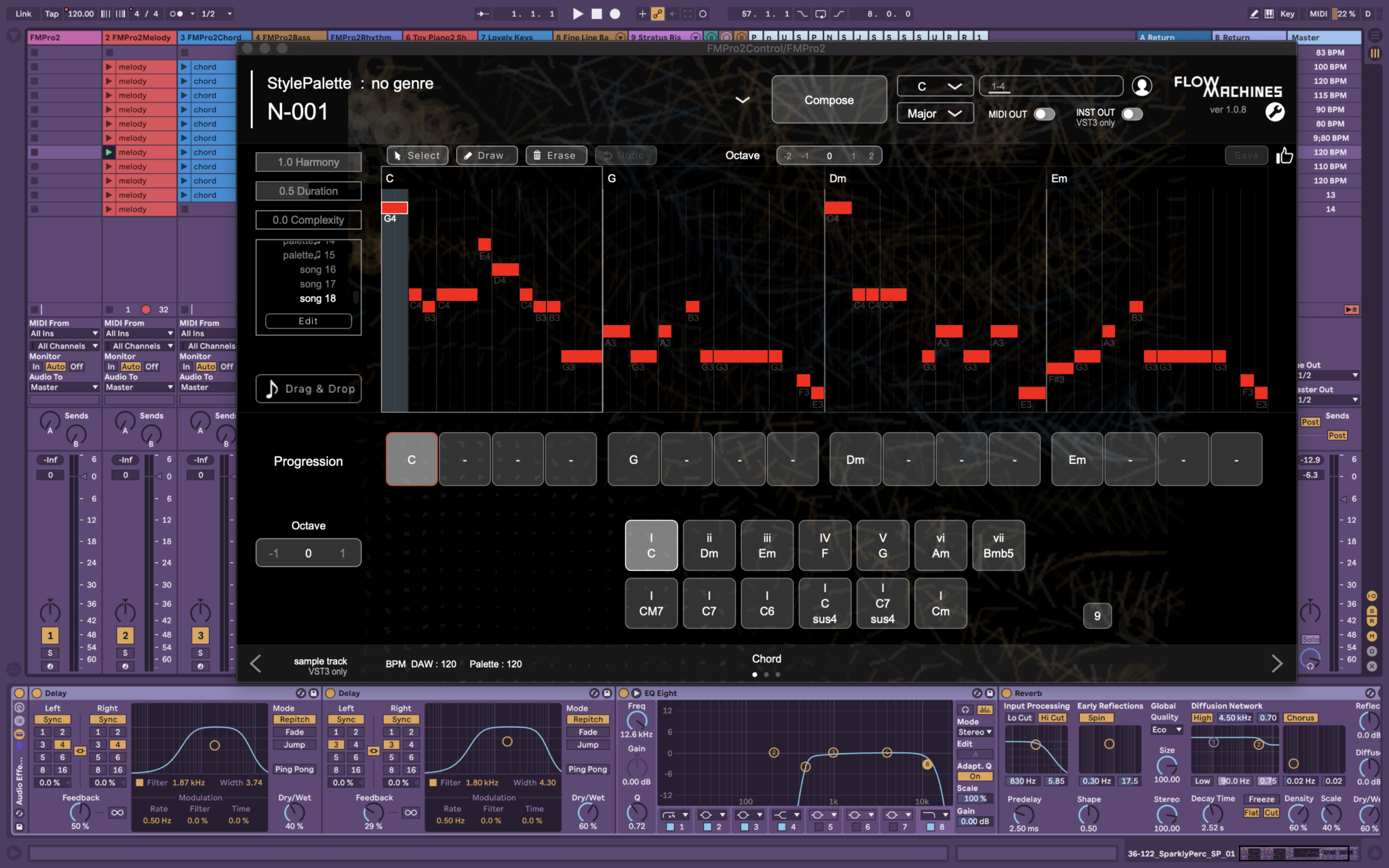The image size is (1389, 868).
Task: Toggle Ping Pong on the first Delay
Action: point(294,770)
